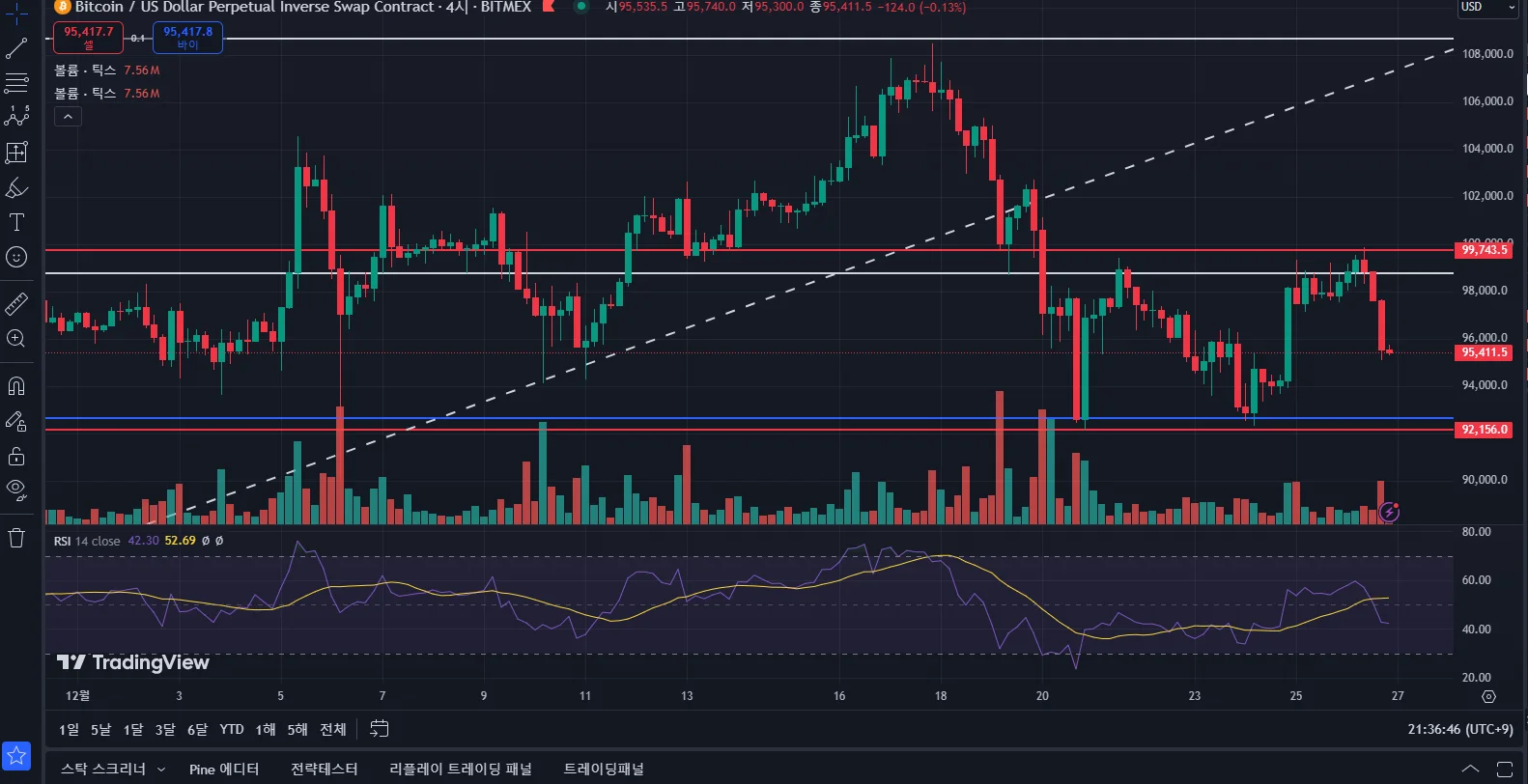Screen dimensions: 1528x784
Task: Select the 5날 date range
Action: click(100, 729)
